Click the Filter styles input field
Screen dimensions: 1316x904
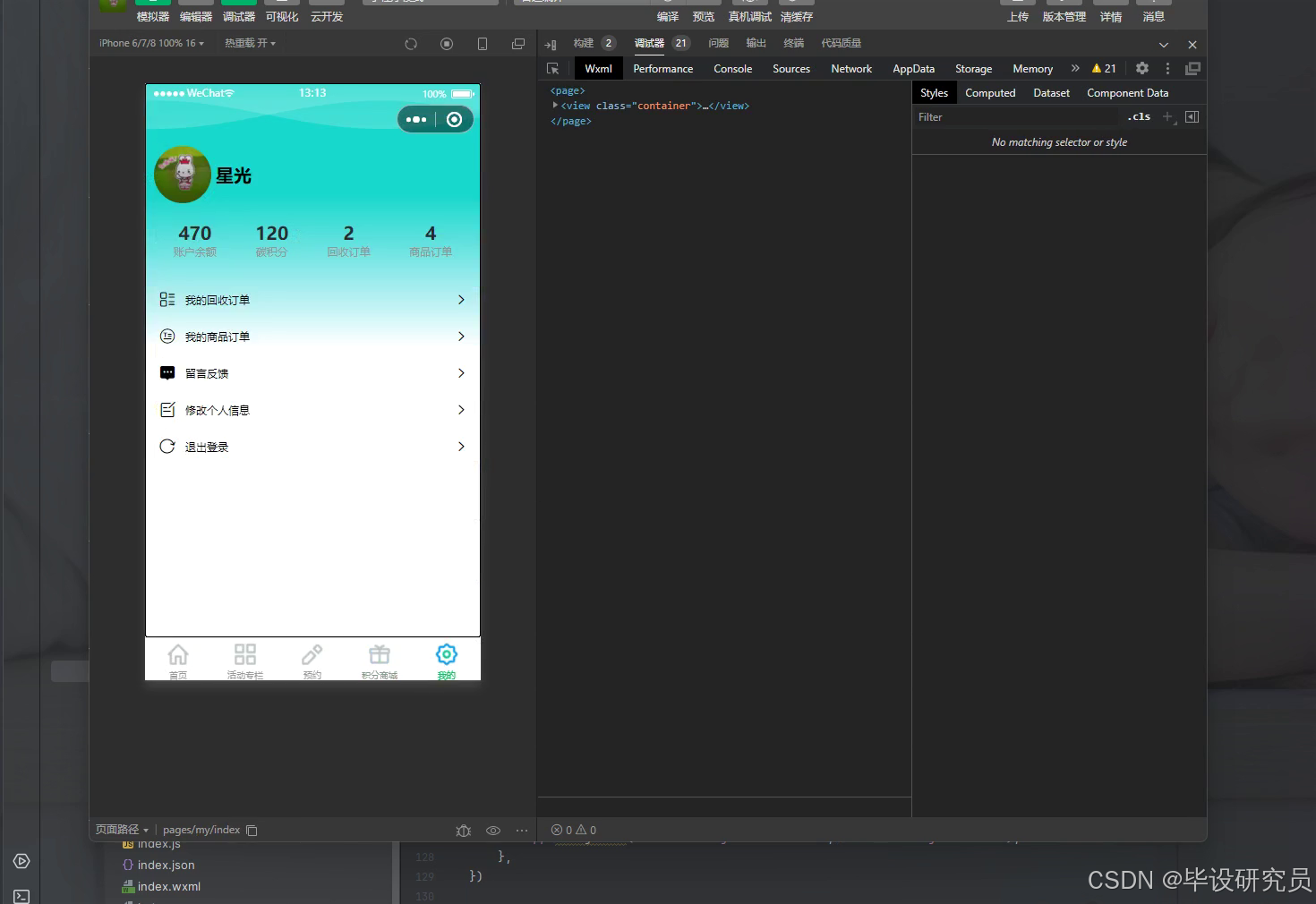(1017, 117)
